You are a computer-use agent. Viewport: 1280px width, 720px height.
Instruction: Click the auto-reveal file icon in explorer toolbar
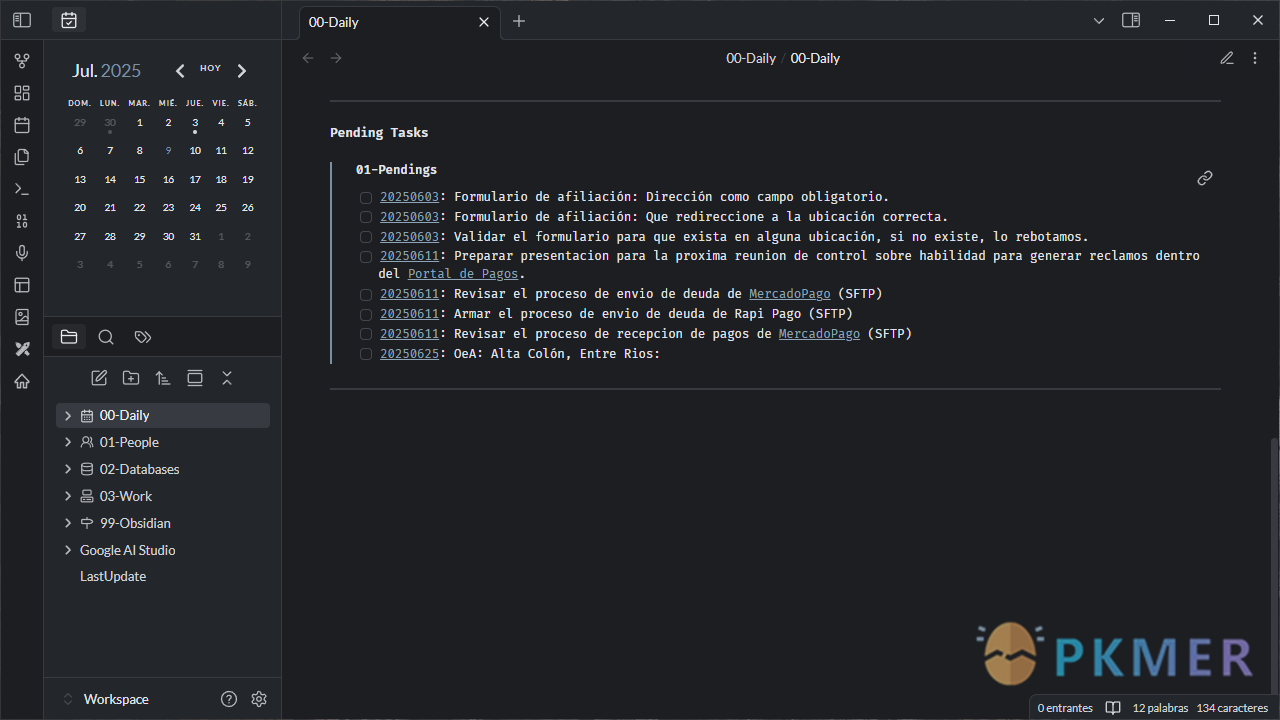pos(195,378)
